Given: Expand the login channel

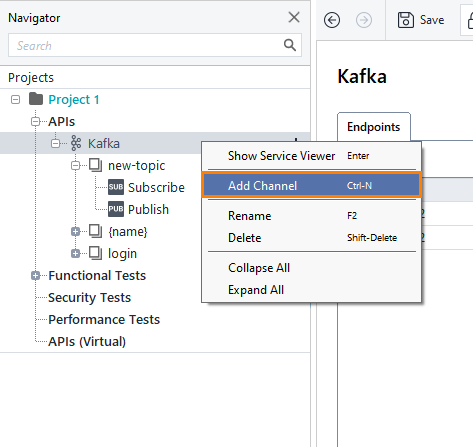Looking at the screenshot, I should tap(76, 254).
